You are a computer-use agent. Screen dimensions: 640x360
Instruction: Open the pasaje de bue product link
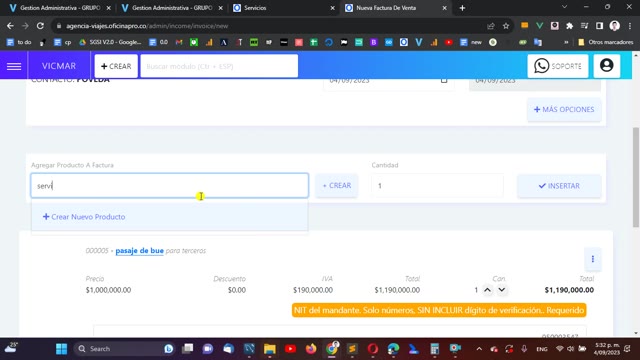(x=140, y=251)
